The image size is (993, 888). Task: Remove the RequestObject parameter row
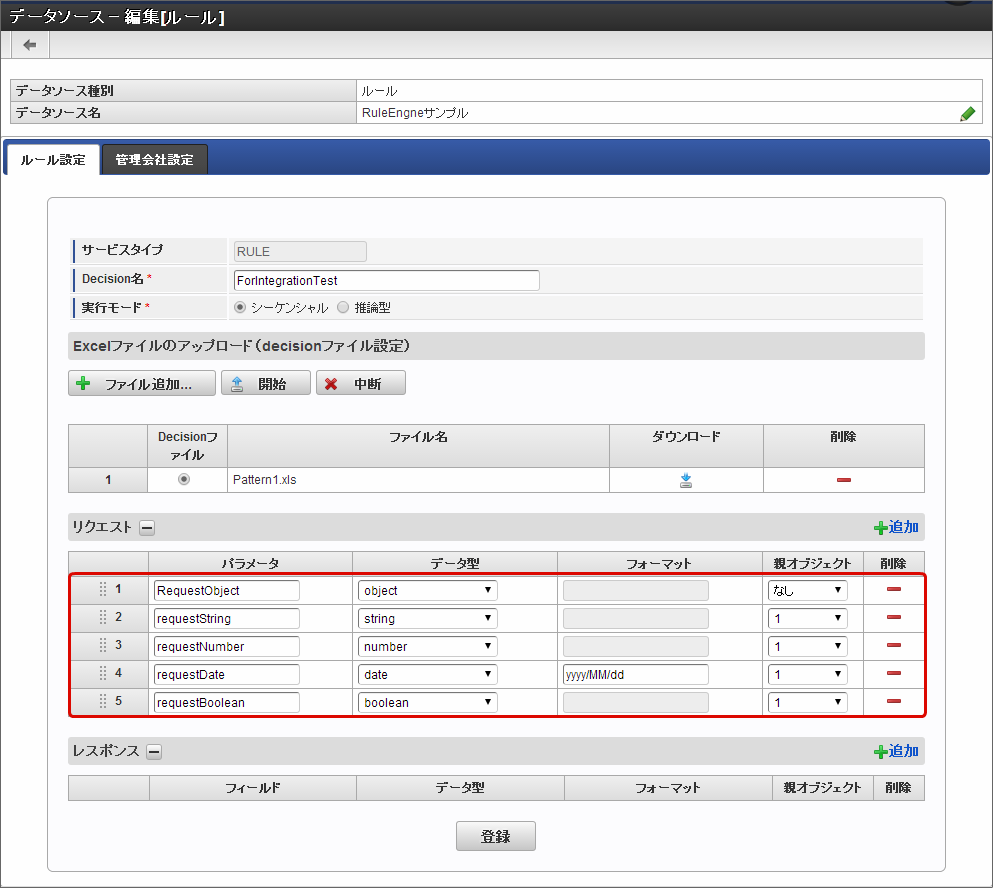pyautogui.click(x=893, y=590)
